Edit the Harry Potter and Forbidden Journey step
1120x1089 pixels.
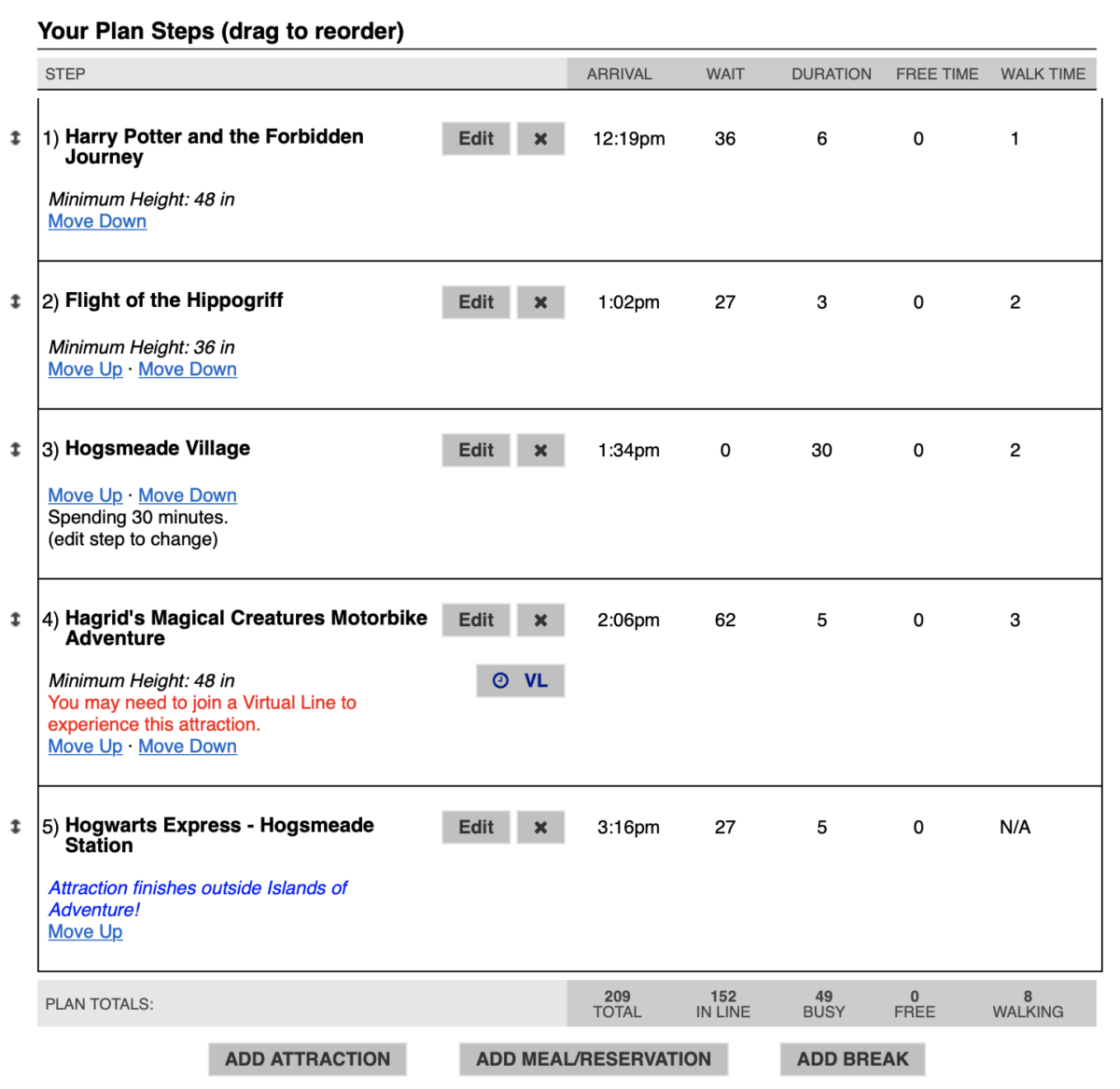tap(475, 138)
